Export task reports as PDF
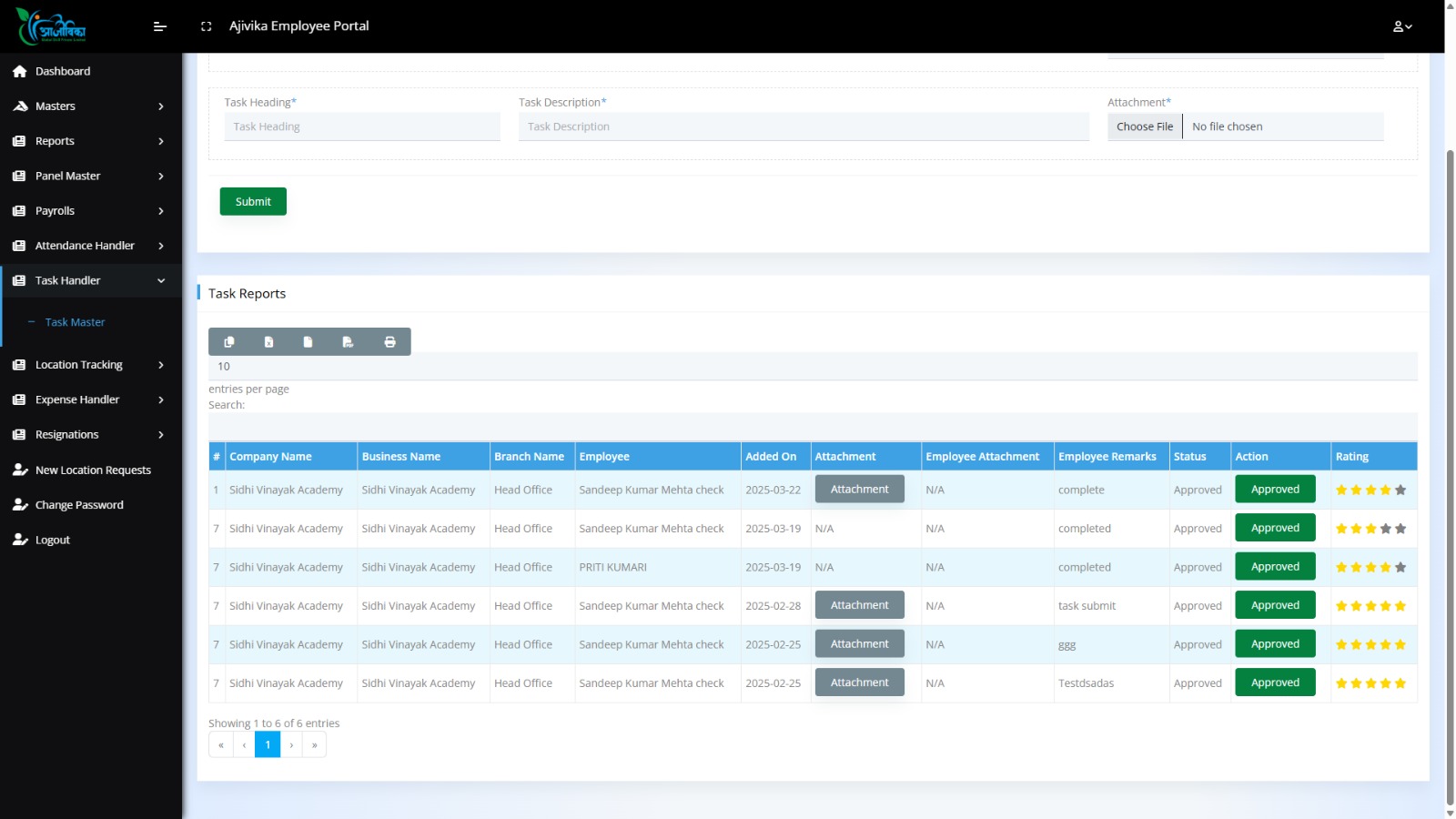 point(348,342)
